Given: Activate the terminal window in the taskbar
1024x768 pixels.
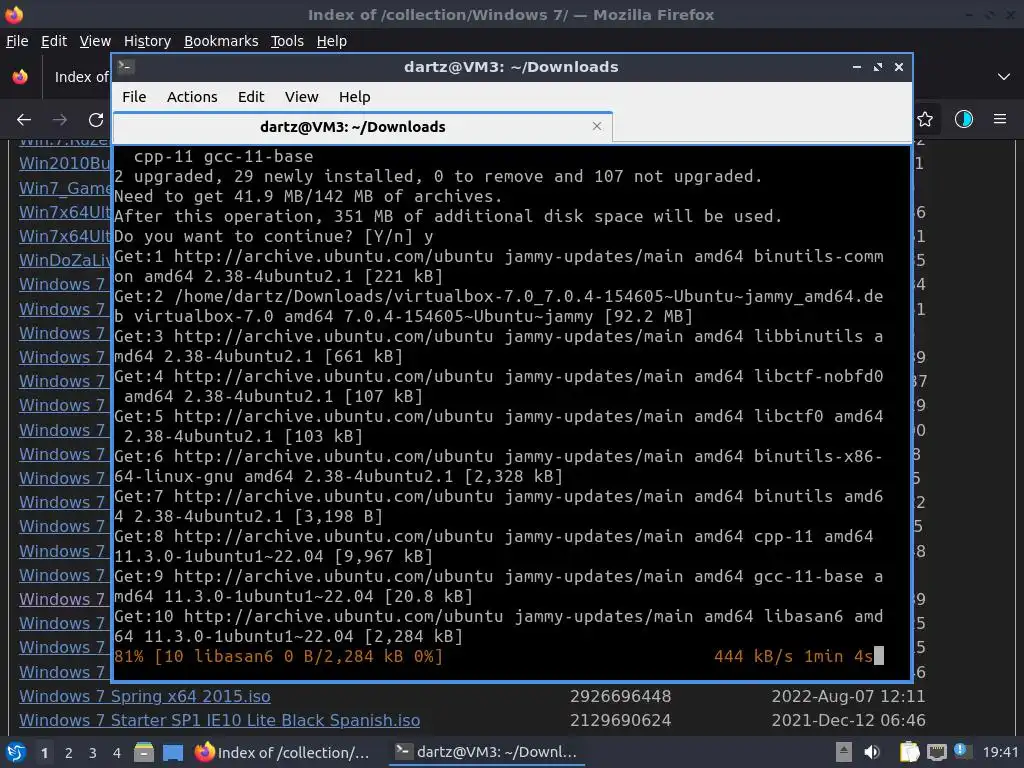Looking at the screenshot, I should (487, 752).
